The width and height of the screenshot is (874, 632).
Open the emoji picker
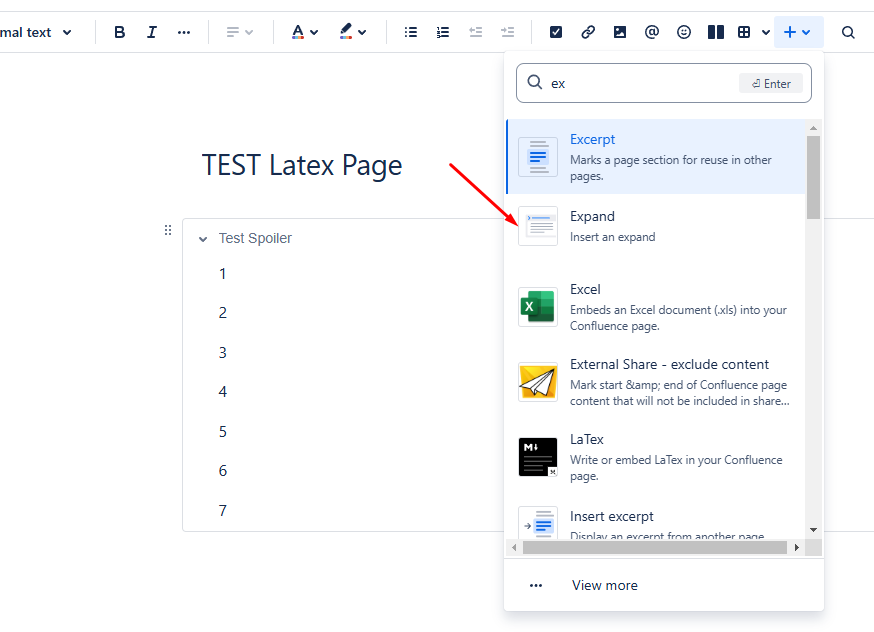[x=684, y=31]
